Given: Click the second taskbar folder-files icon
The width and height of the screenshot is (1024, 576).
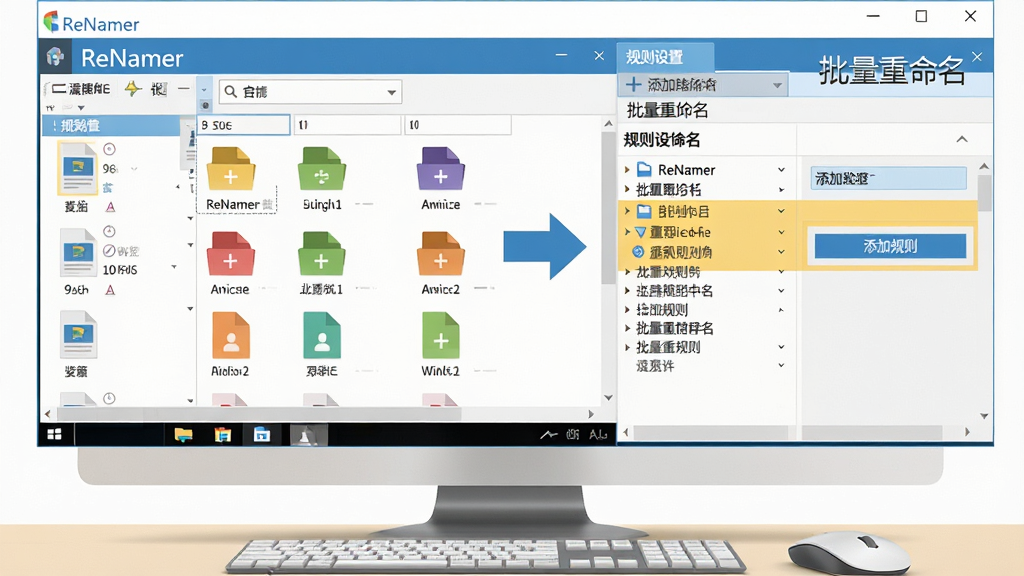Looking at the screenshot, I should coord(223,434).
